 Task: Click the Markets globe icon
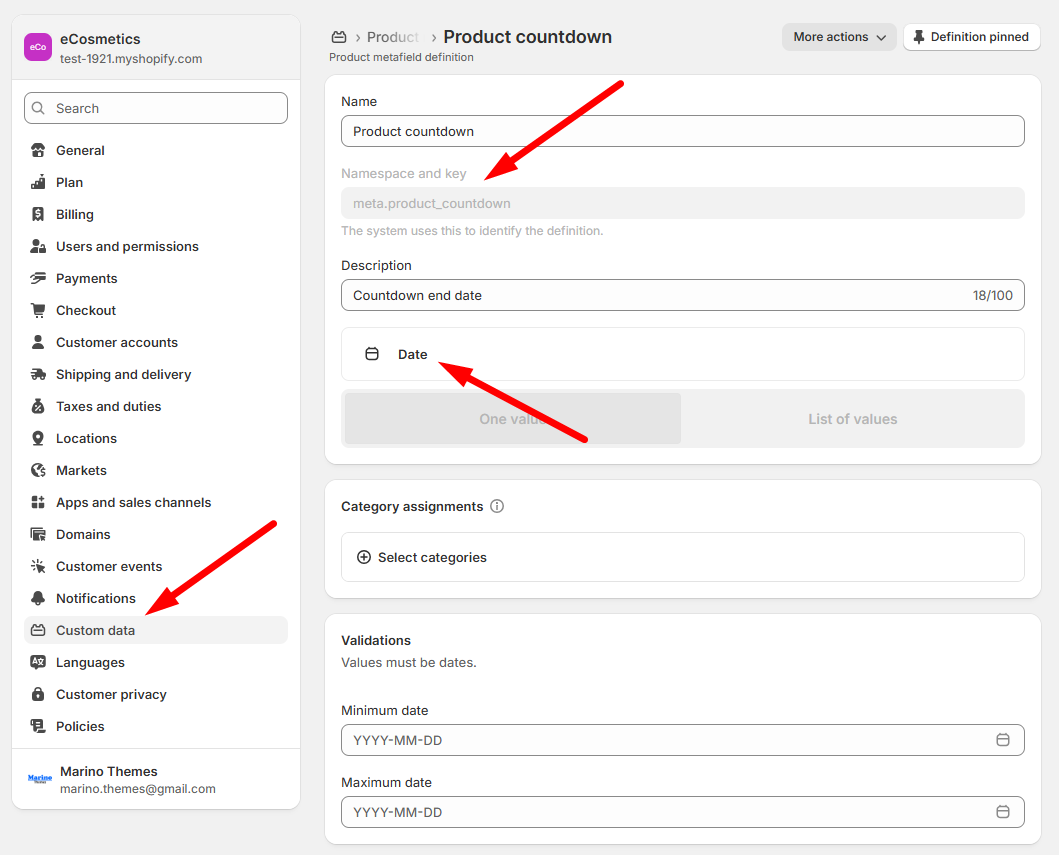(38, 470)
